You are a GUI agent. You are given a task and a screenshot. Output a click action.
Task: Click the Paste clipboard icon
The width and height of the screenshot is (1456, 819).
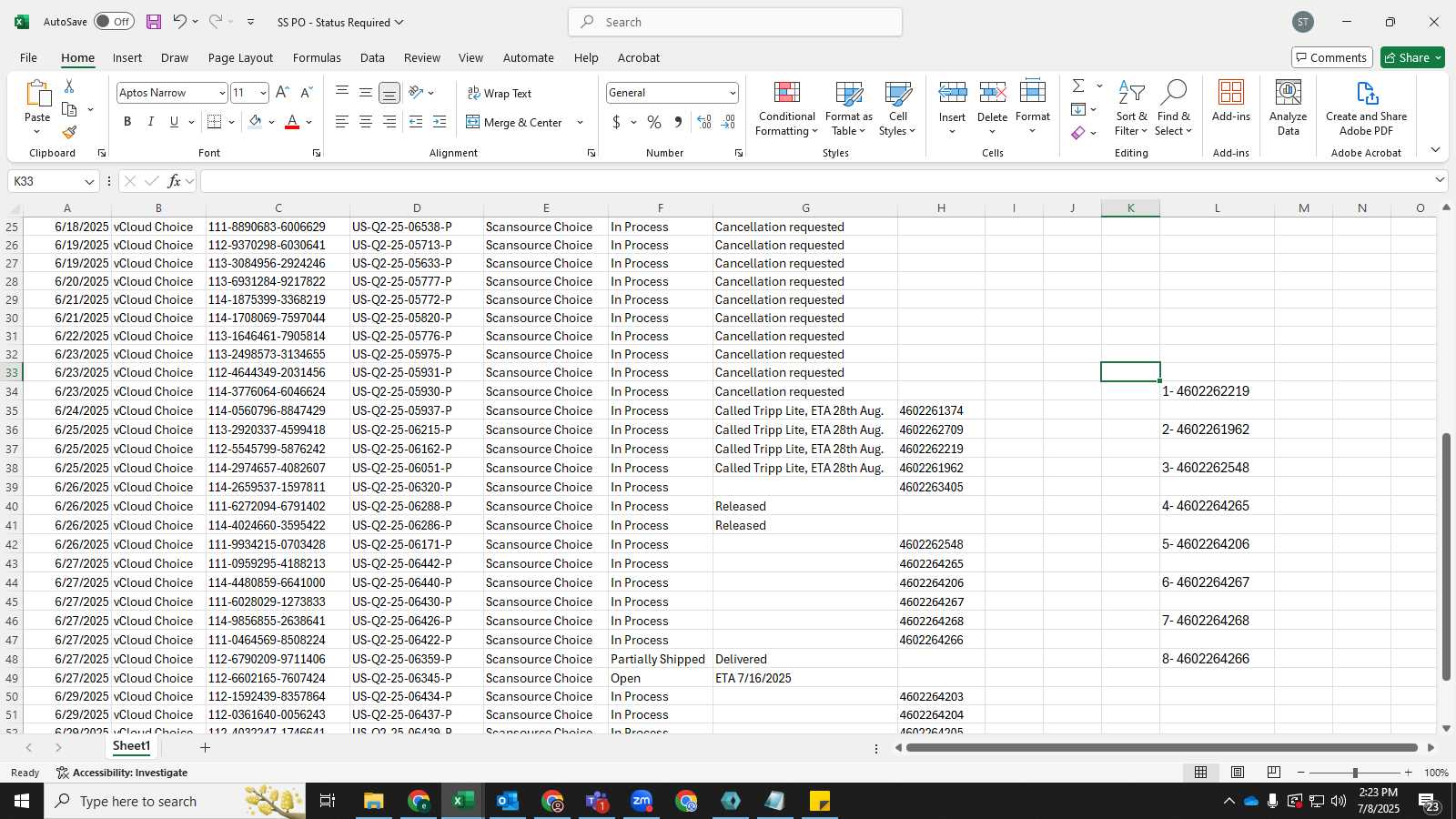click(x=37, y=93)
